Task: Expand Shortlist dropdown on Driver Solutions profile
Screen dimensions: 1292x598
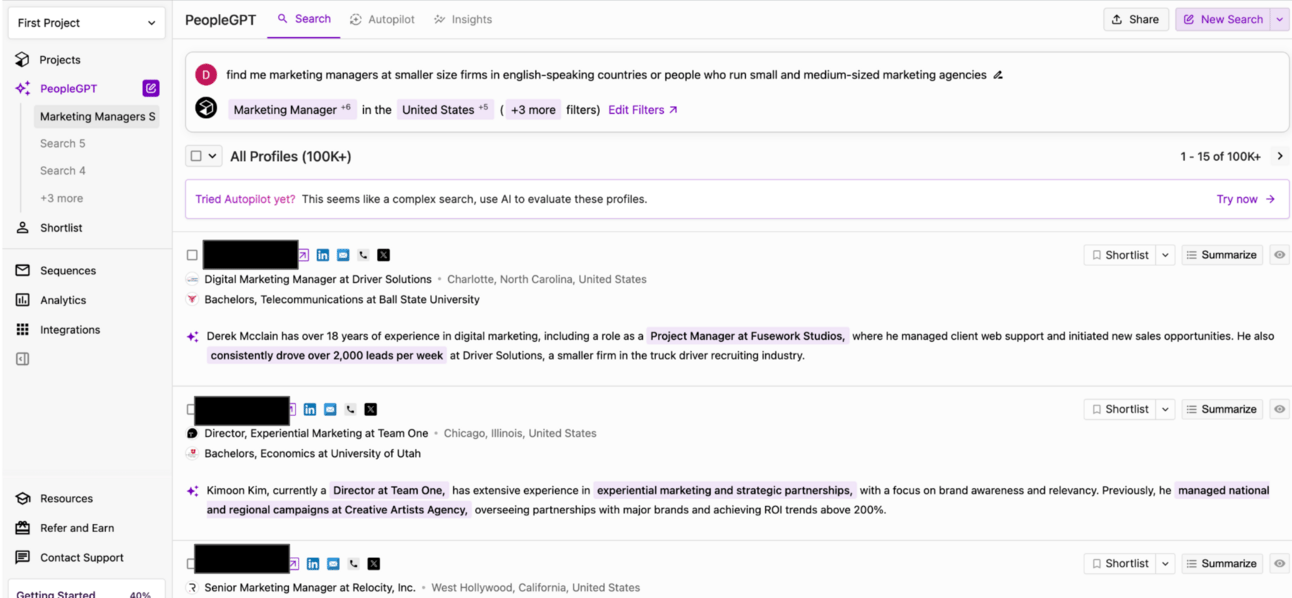Action: click(x=1165, y=255)
